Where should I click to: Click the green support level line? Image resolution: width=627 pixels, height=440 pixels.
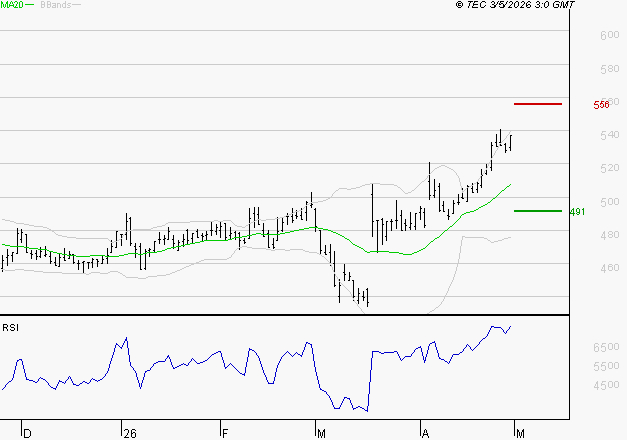pyautogui.click(x=538, y=211)
